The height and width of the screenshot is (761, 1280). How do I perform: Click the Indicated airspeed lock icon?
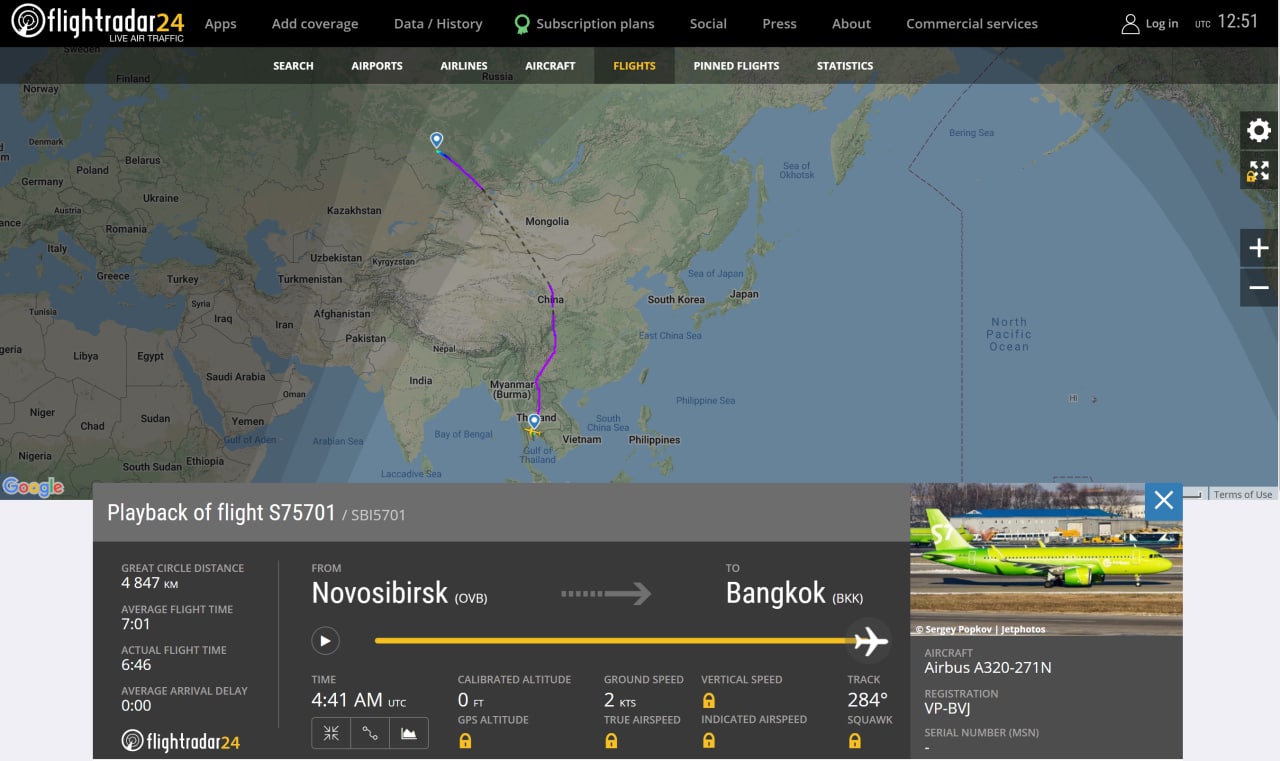click(709, 741)
